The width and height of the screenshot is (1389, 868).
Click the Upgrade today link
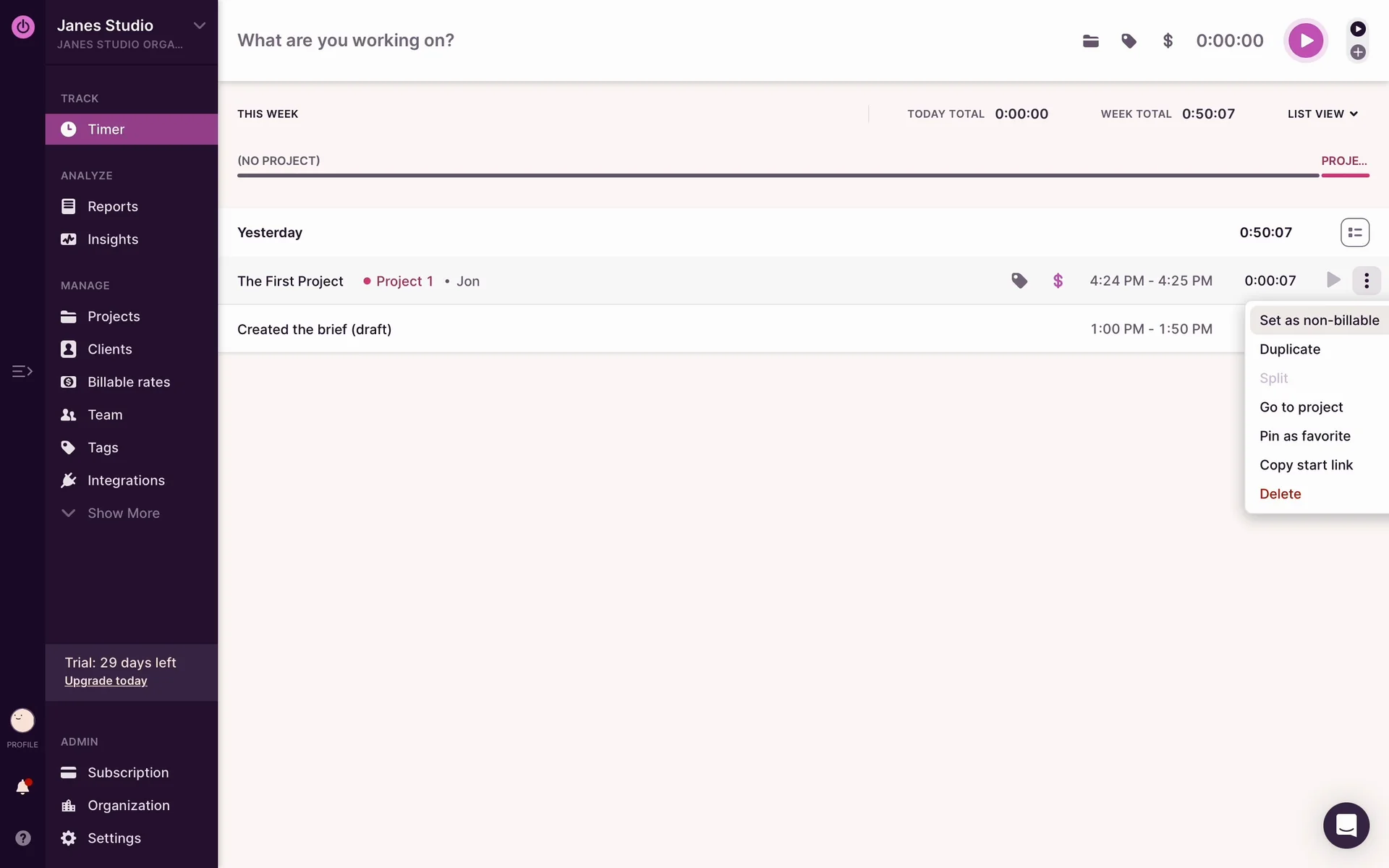click(106, 681)
